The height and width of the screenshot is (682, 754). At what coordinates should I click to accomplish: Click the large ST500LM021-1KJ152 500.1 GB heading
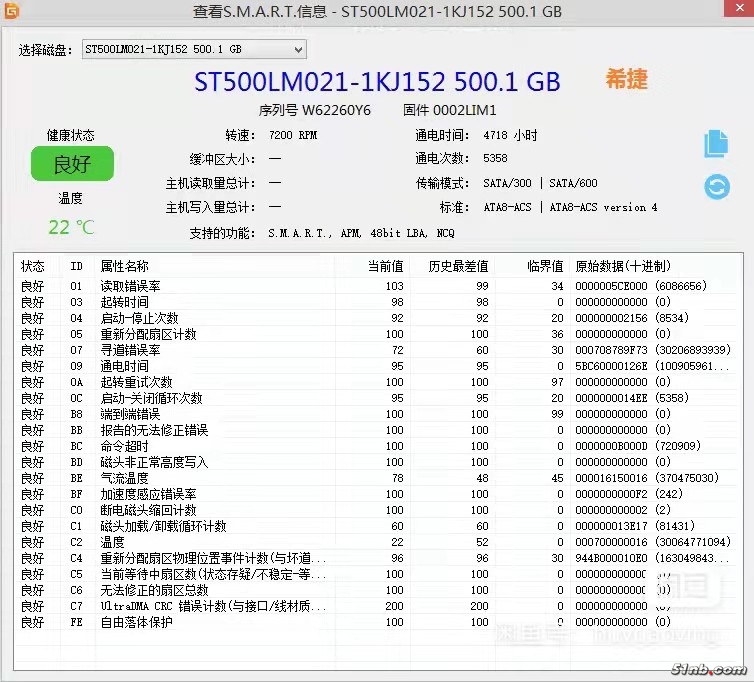[x=377, y=82]
